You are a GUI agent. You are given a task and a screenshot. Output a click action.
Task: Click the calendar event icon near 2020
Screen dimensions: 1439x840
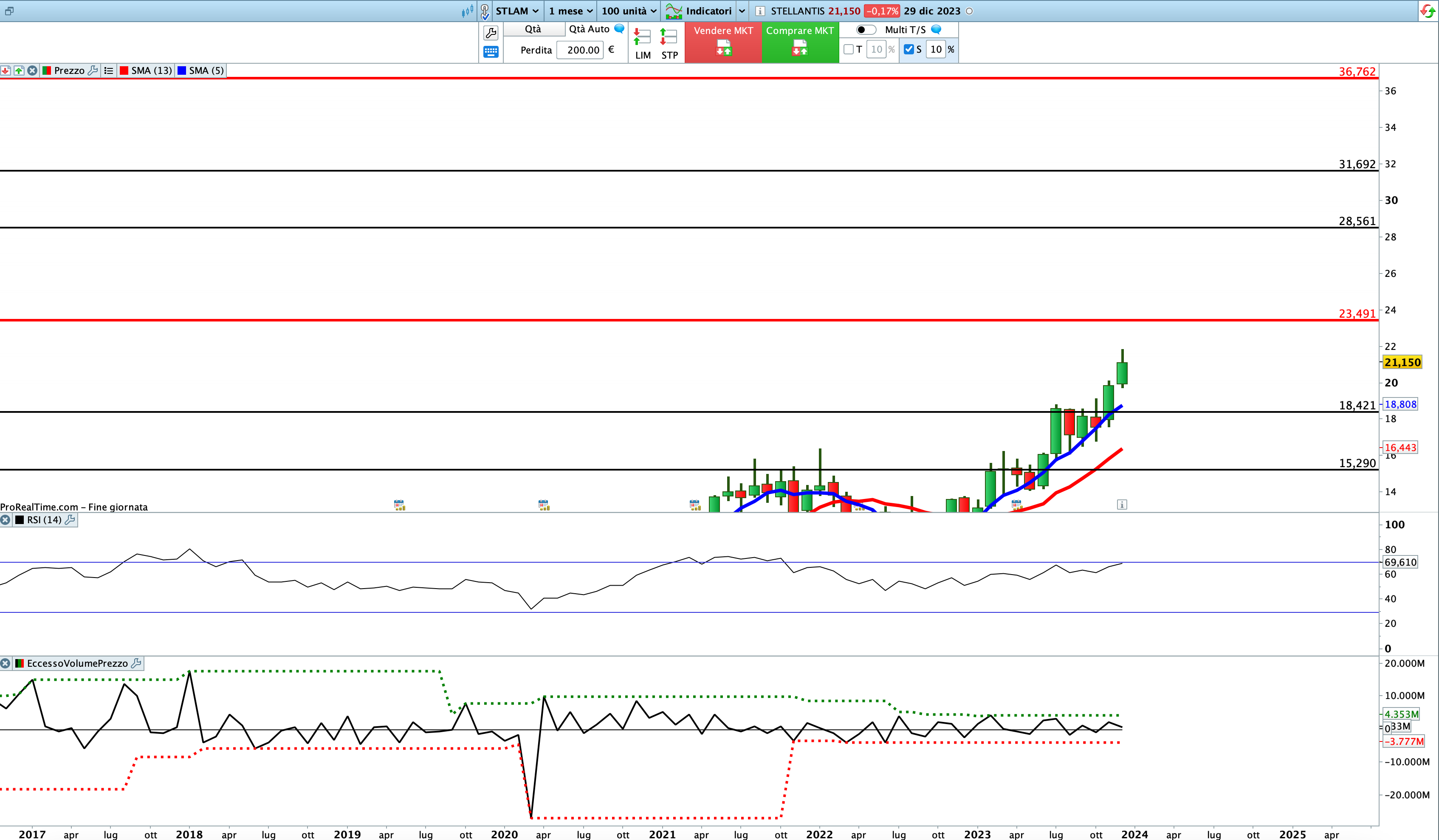[x=544, y=505]
